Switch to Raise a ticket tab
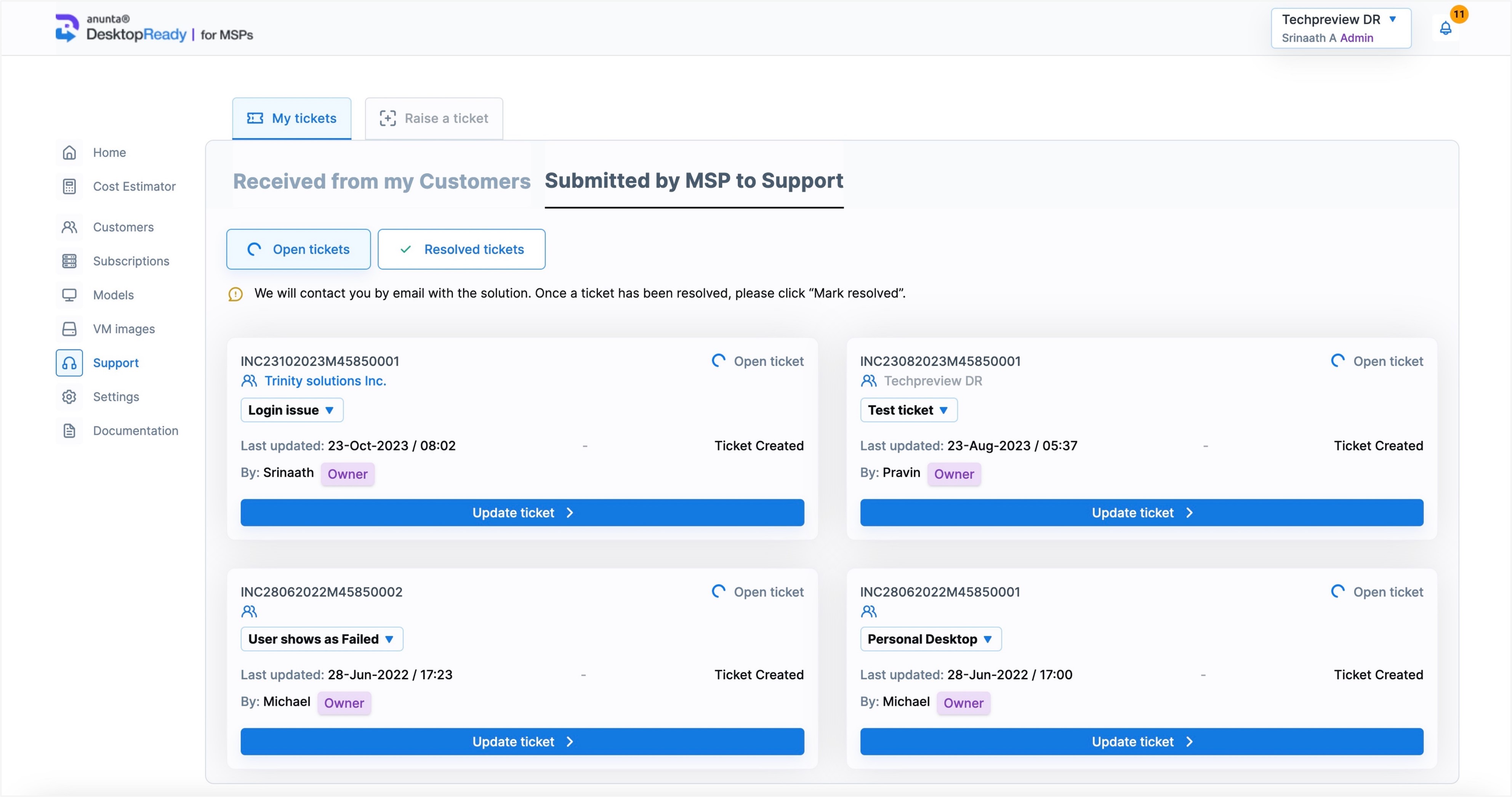 (434, 118)
